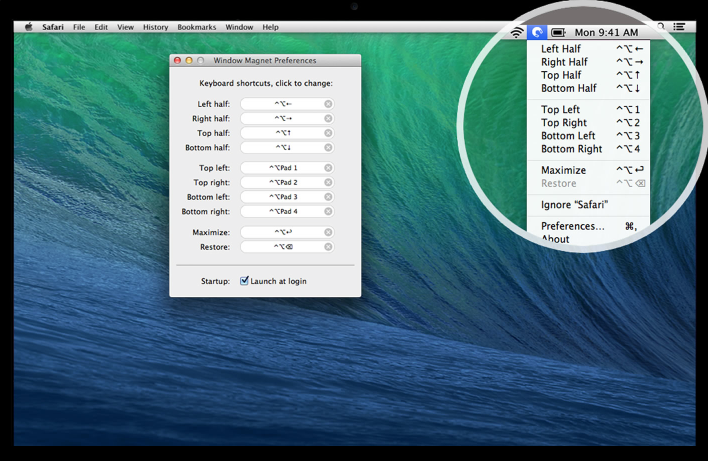
Task: Open the Apple menu
Action: click(28, 27)
